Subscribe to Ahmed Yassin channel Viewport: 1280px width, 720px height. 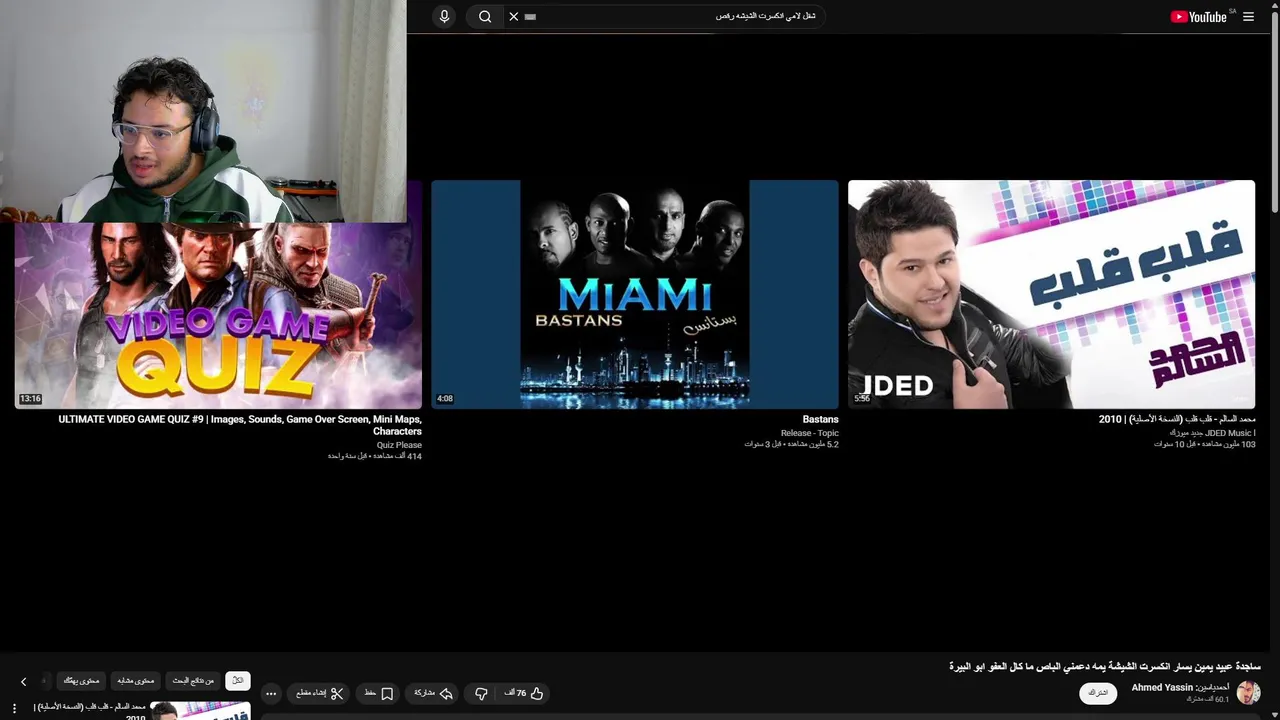pos(1098,693)
